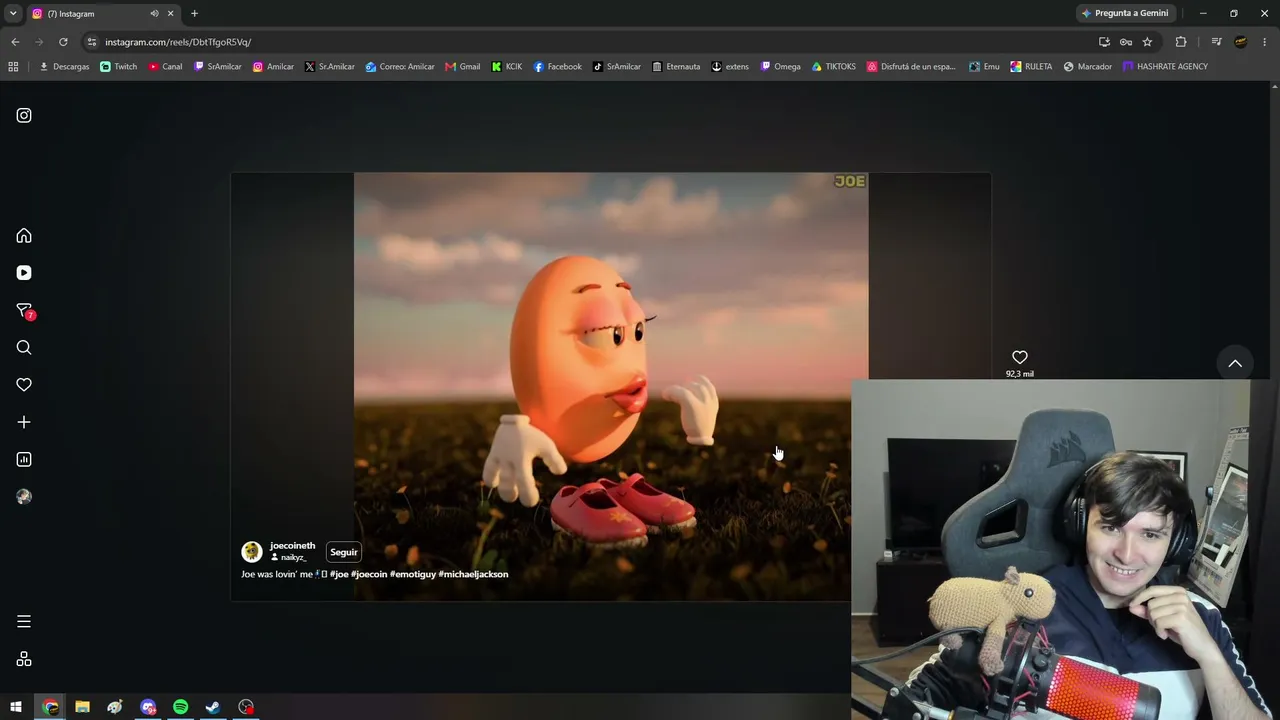
Task: Go to Instagram Home feed
Action: coord(24,236)
